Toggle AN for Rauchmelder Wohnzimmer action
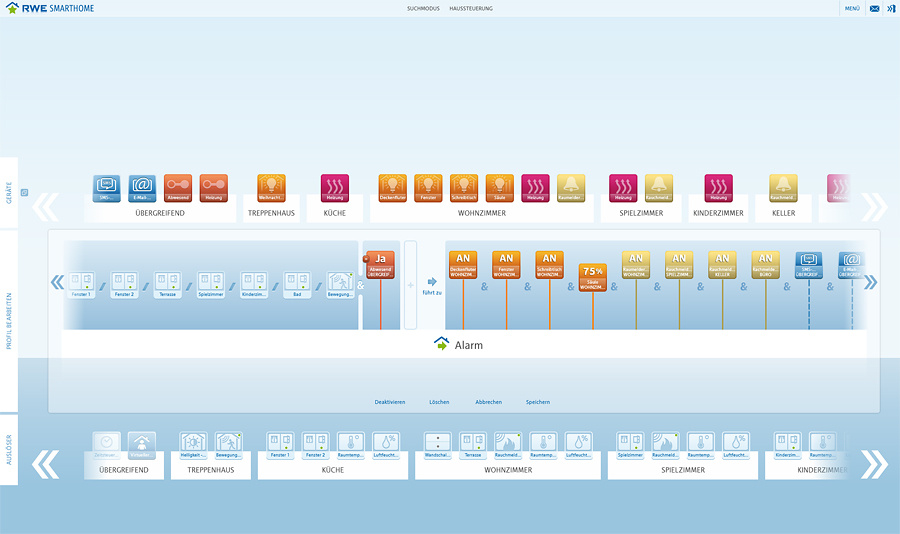This screenshot has width=900, height=534. (x=636, y=265)
